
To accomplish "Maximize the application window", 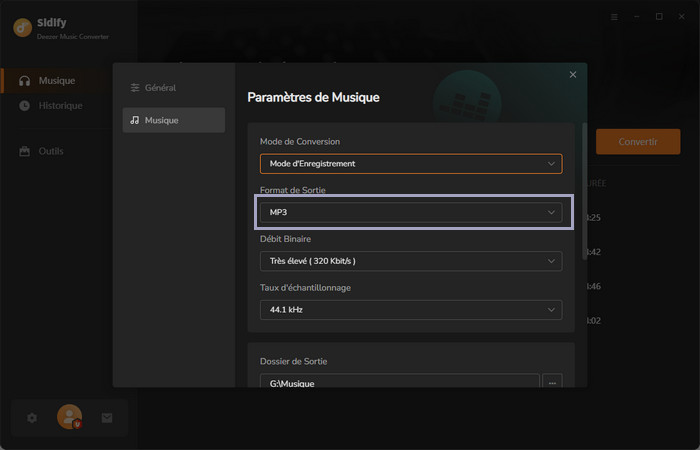I will point(658,17).
